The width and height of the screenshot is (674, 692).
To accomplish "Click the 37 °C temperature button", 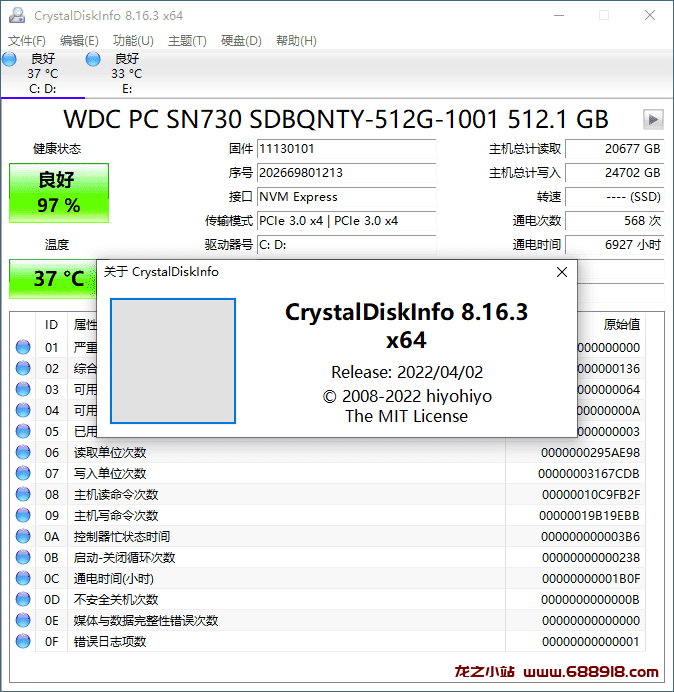I will point(53,279).
